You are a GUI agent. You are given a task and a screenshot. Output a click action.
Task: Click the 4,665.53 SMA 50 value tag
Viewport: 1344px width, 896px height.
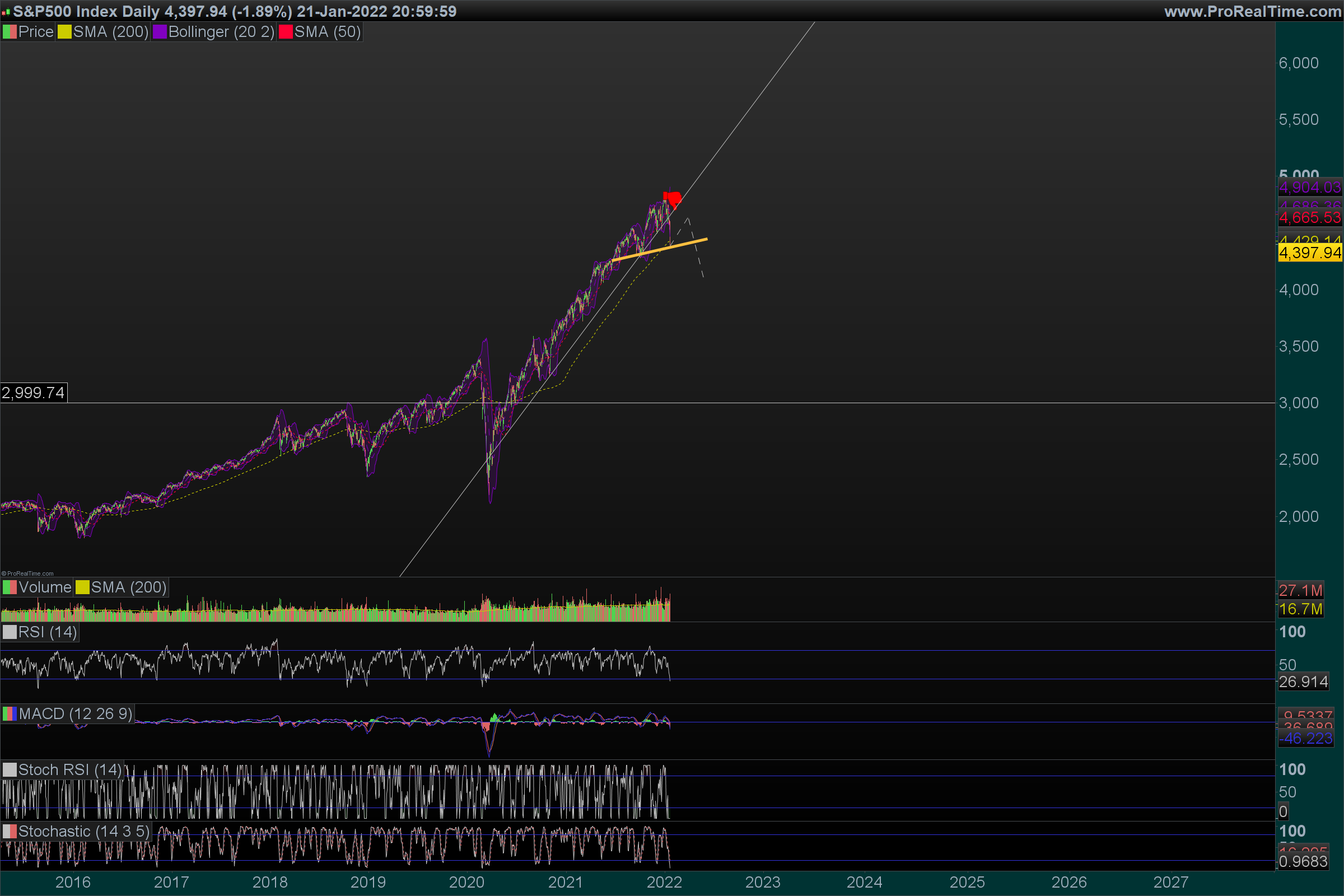[1309, 218]
